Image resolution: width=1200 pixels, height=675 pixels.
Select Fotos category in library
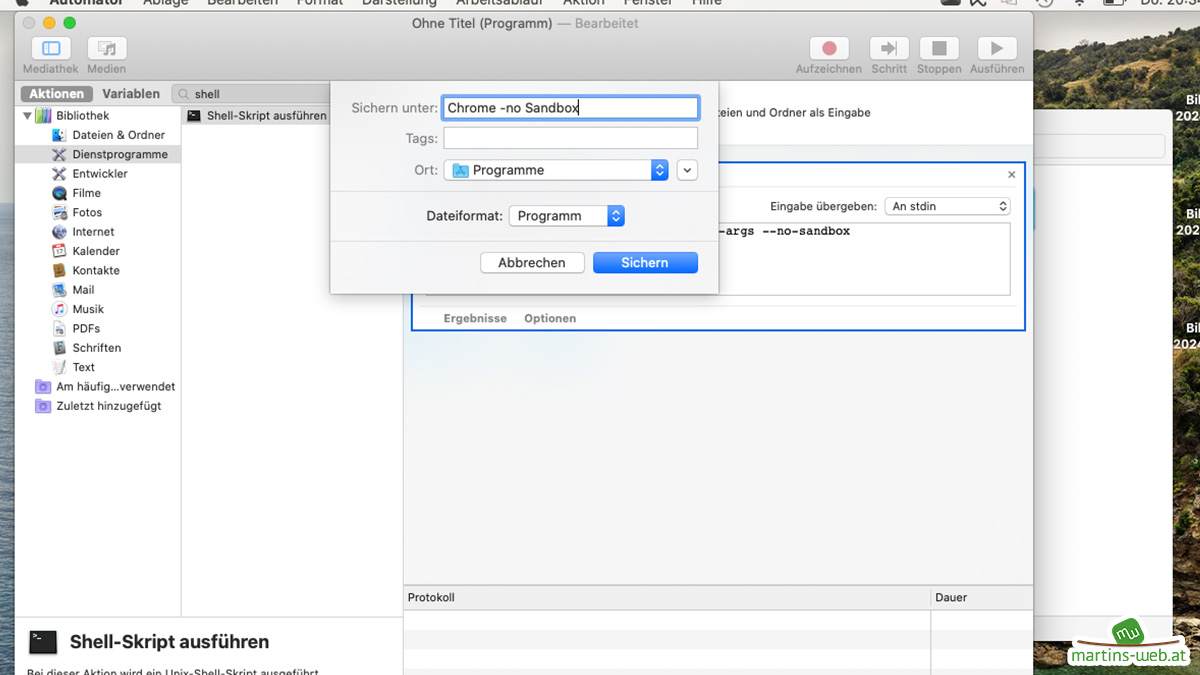(87, 212)
